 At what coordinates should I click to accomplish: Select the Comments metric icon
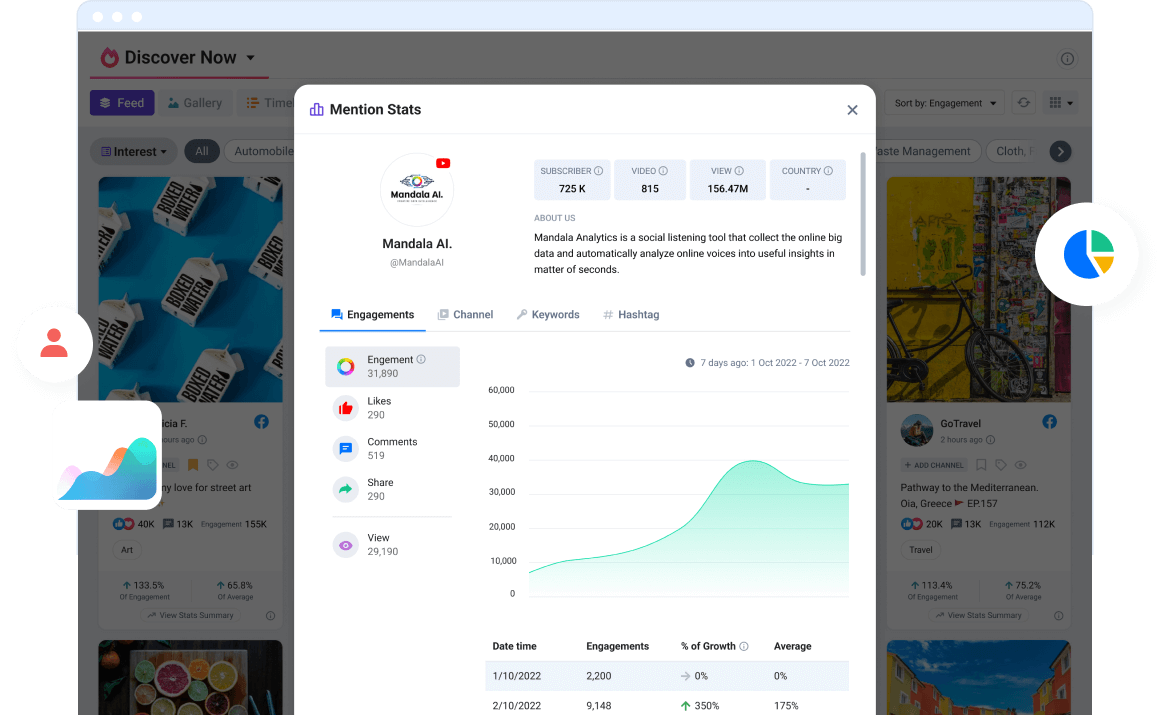[x=346, y=449]
